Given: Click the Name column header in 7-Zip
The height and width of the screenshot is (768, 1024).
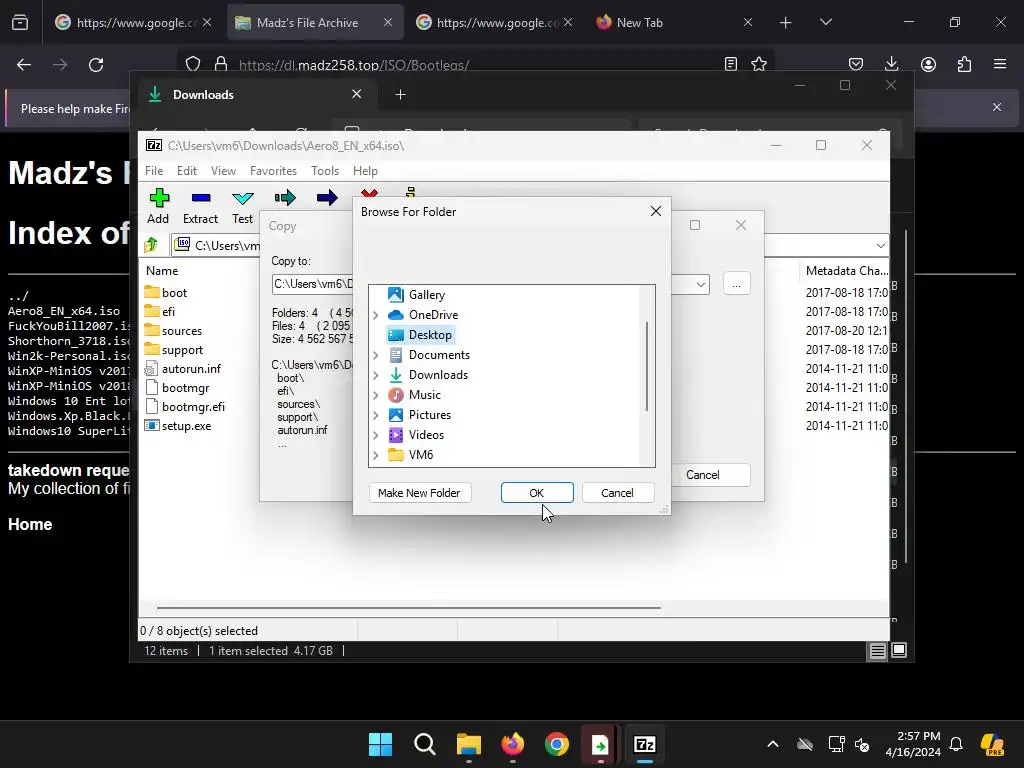Looking at the screenshot, I should coord(162,270).
